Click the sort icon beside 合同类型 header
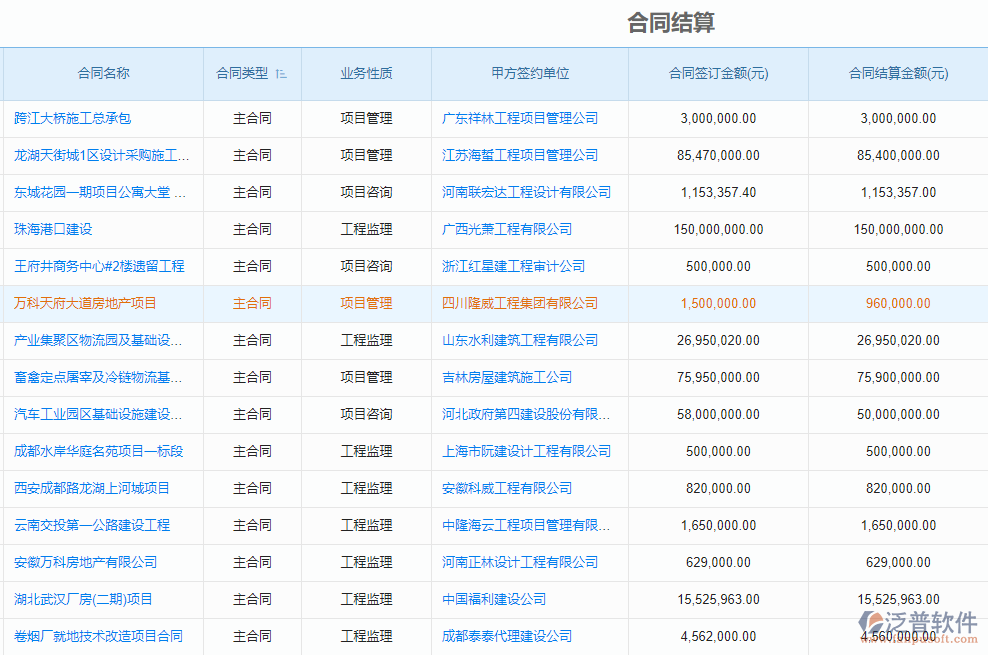Viewport: 988px width, 655px height. click(x=281, y=74)
